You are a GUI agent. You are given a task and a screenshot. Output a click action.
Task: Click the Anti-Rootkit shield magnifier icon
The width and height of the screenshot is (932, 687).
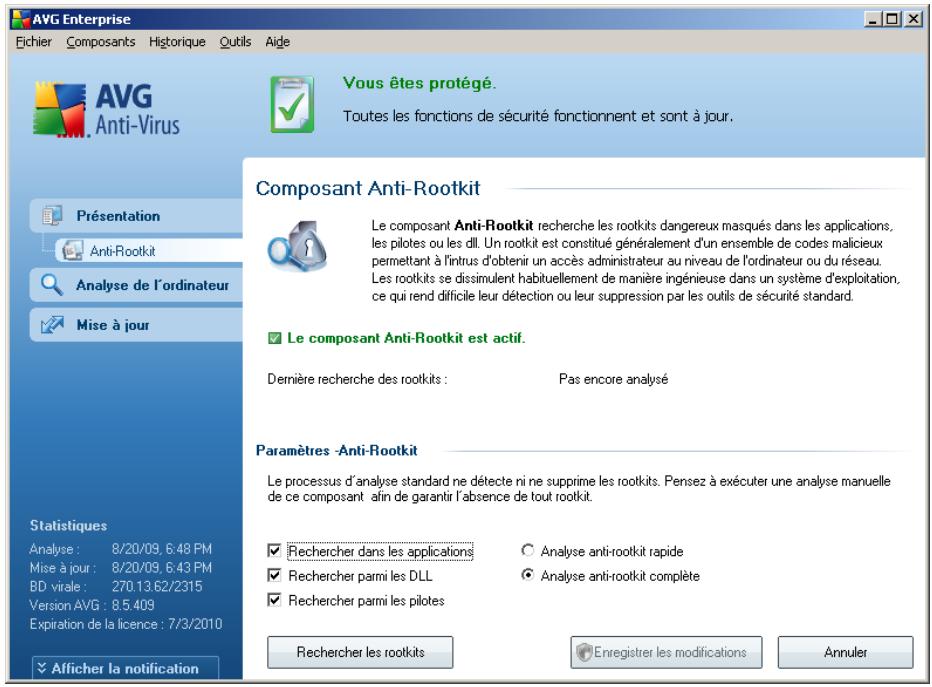297,246
